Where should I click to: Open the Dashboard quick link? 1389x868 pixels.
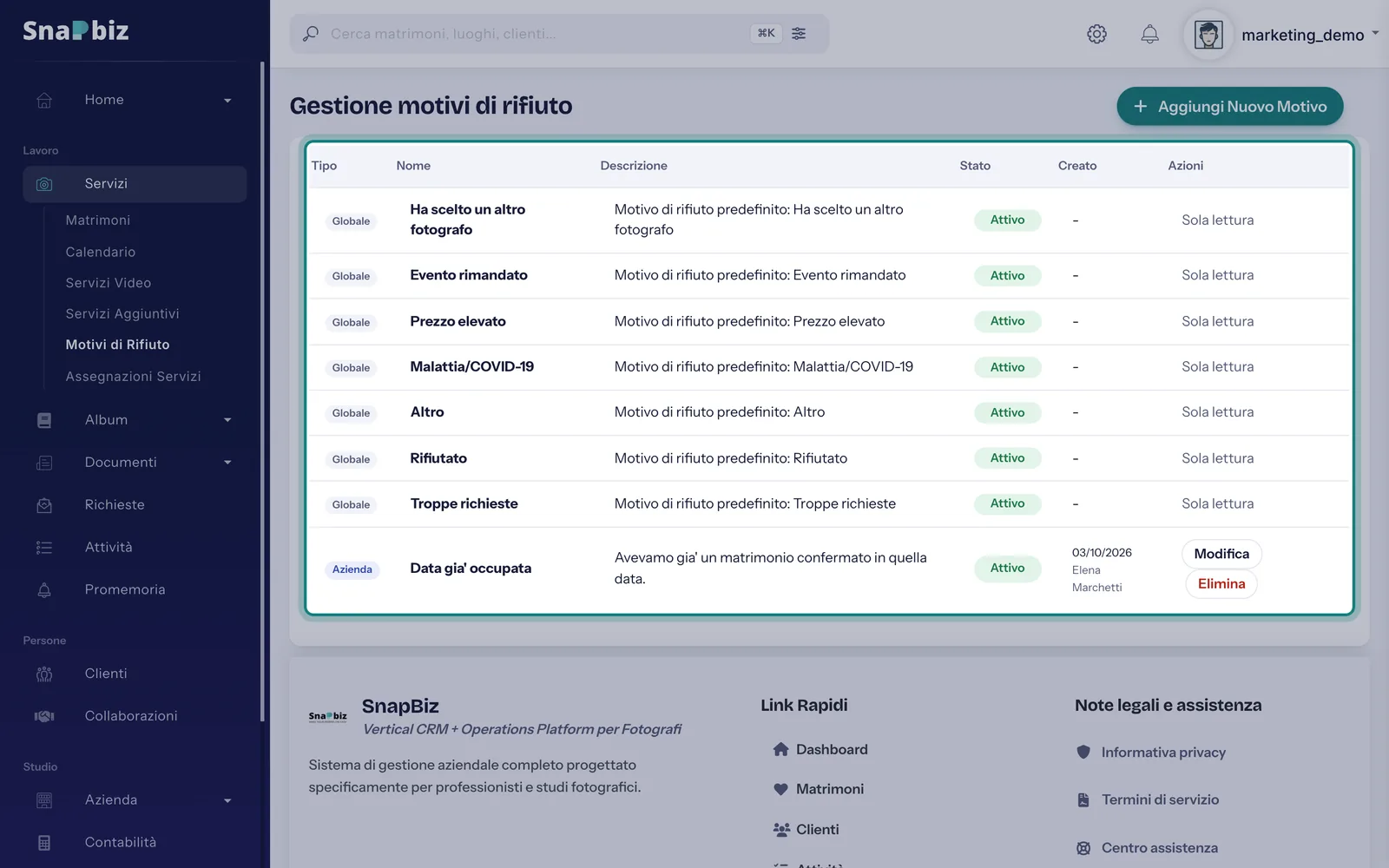click(820, 750)
